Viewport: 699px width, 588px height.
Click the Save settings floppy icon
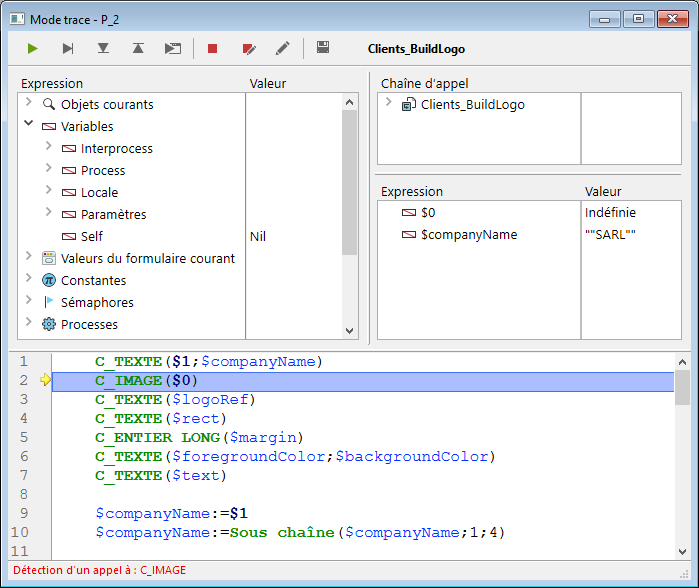tap(323, 48)
